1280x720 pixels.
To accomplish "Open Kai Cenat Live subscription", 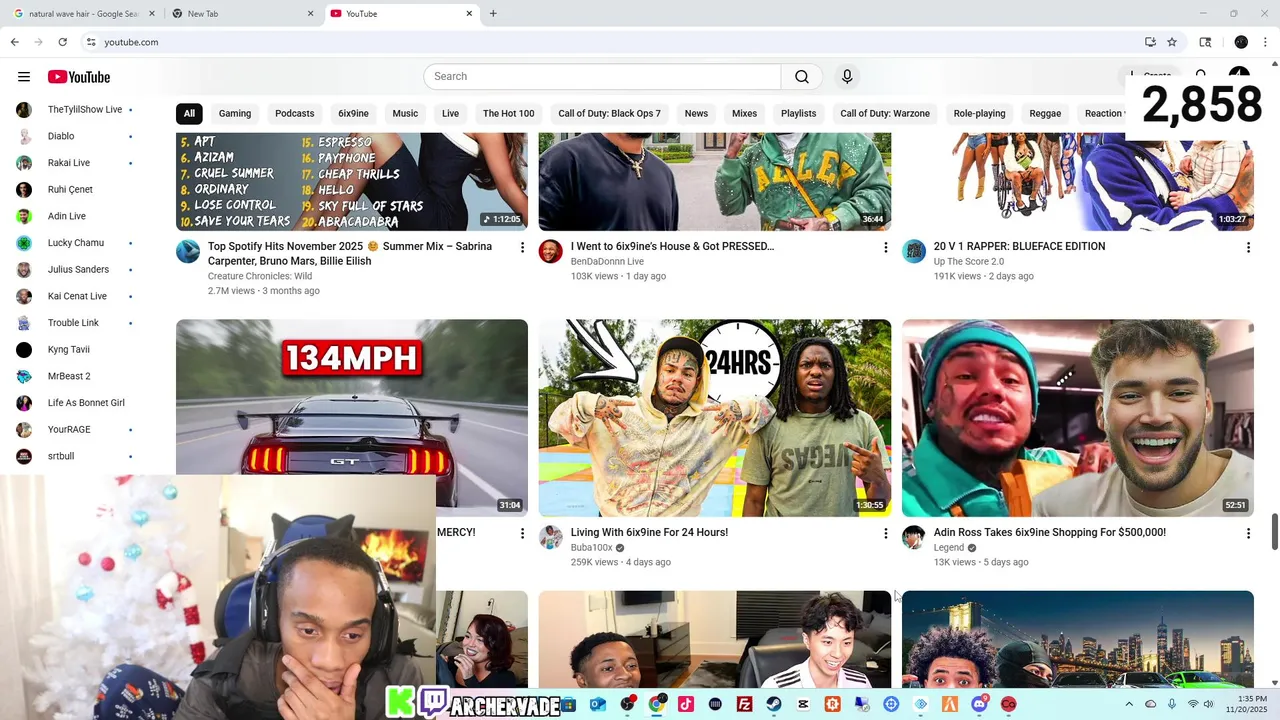I will 76,296.
